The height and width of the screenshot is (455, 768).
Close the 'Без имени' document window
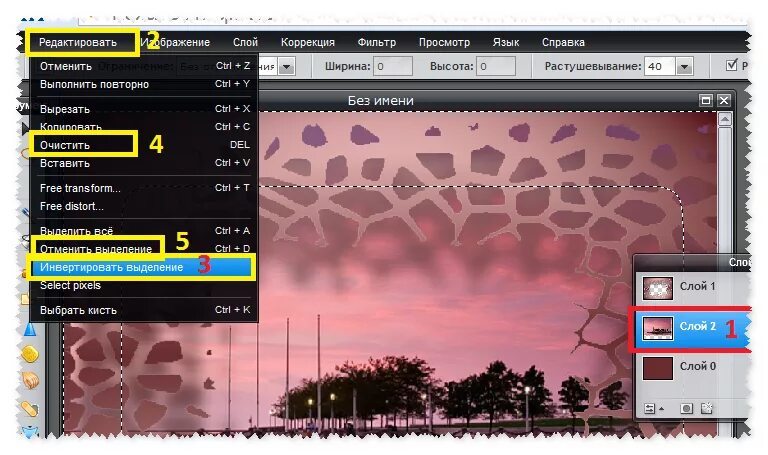(x=724, y=100)
